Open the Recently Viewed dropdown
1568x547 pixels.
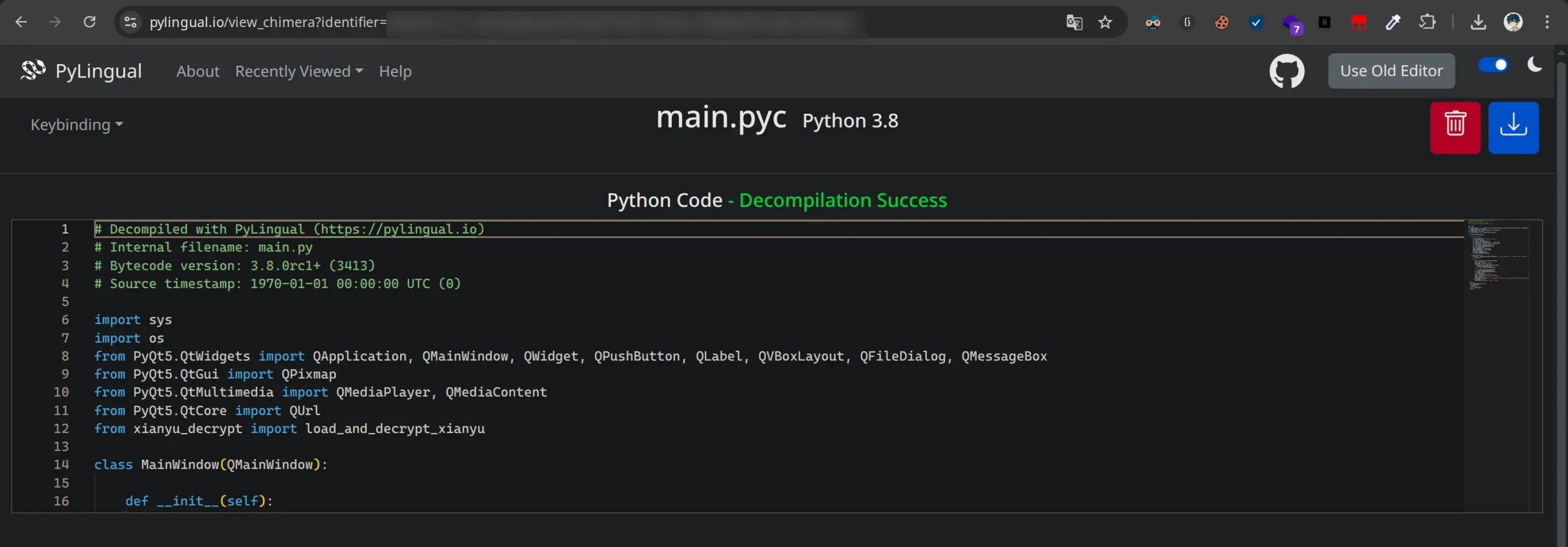pos(299,71)
